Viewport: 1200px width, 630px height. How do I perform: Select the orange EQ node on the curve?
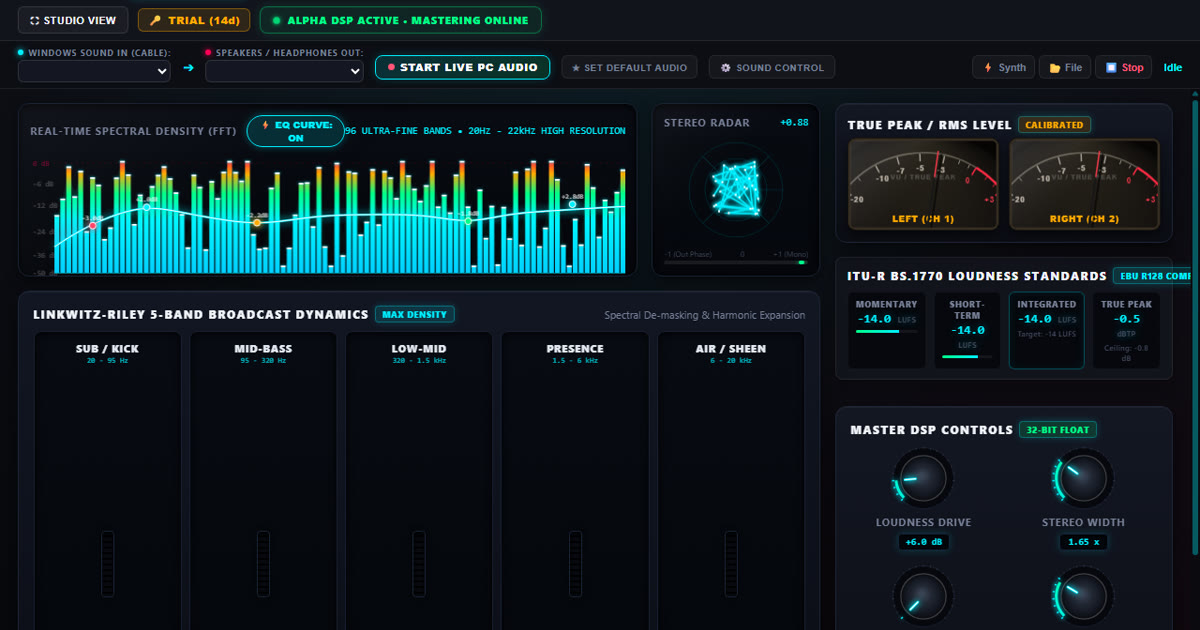click(x=257, y=223)
